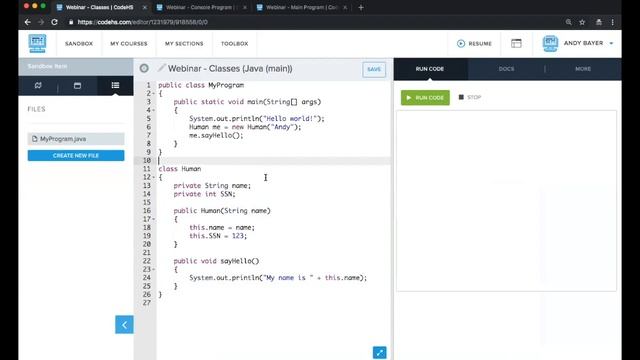Switch to RUN CODE tab
The height and width of the screenshot is (360, 640).
pyautogui.click(x=430, y=69)
